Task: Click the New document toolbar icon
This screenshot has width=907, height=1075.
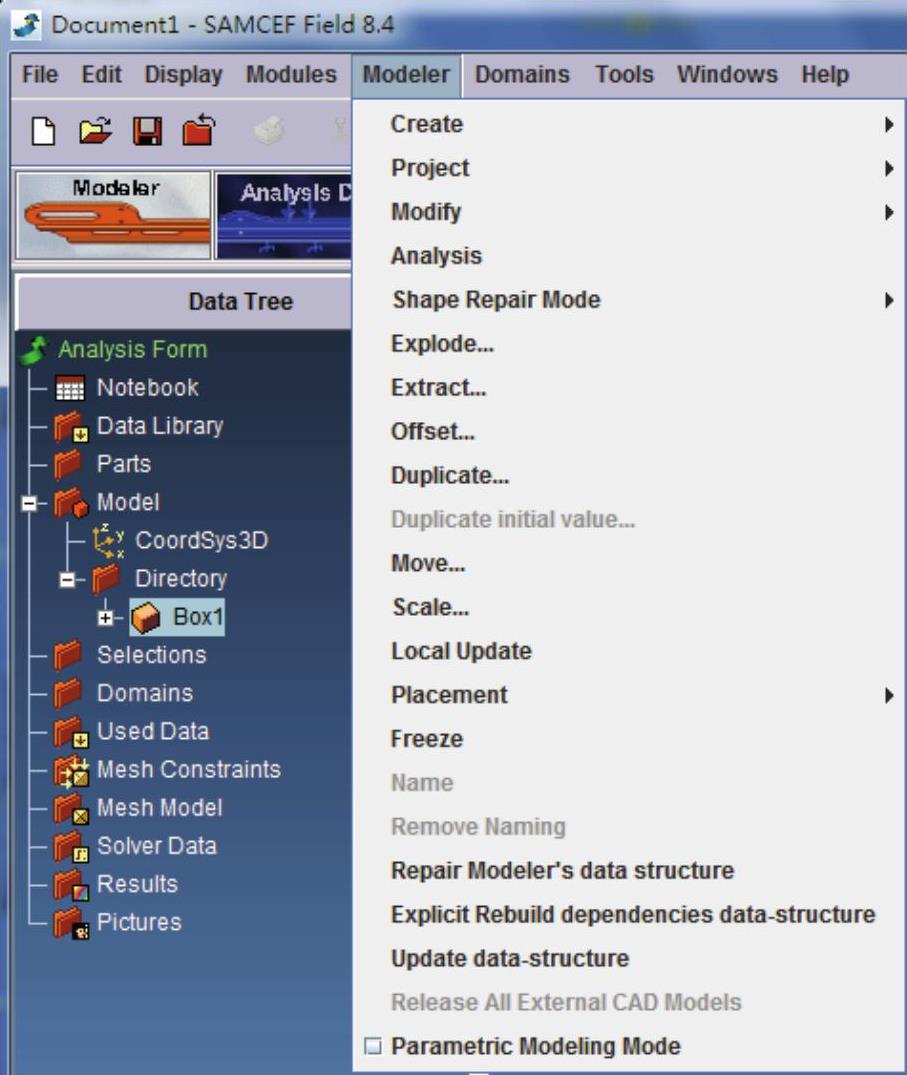Action: [42, 131]
